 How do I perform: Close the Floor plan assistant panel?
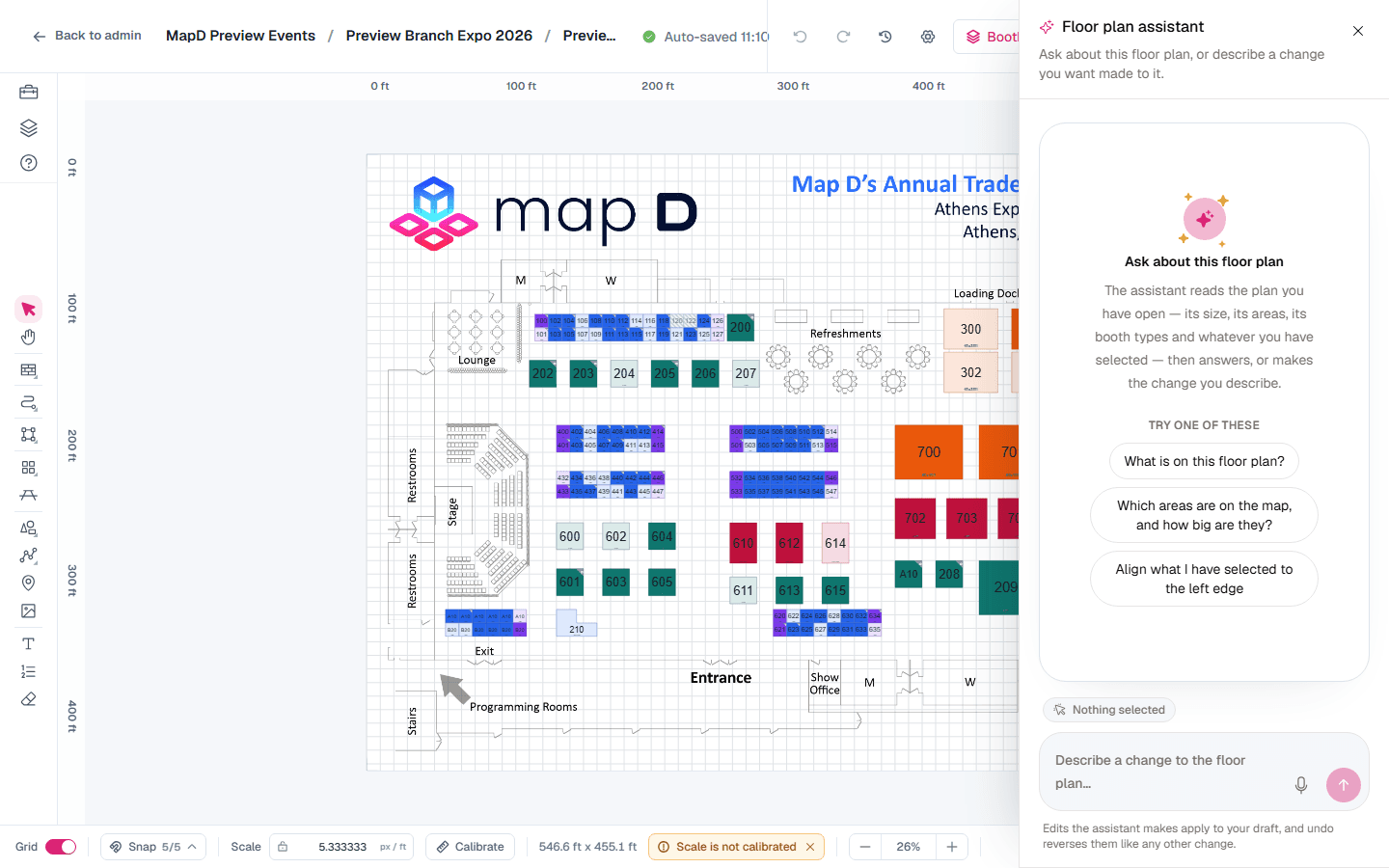1358,31
